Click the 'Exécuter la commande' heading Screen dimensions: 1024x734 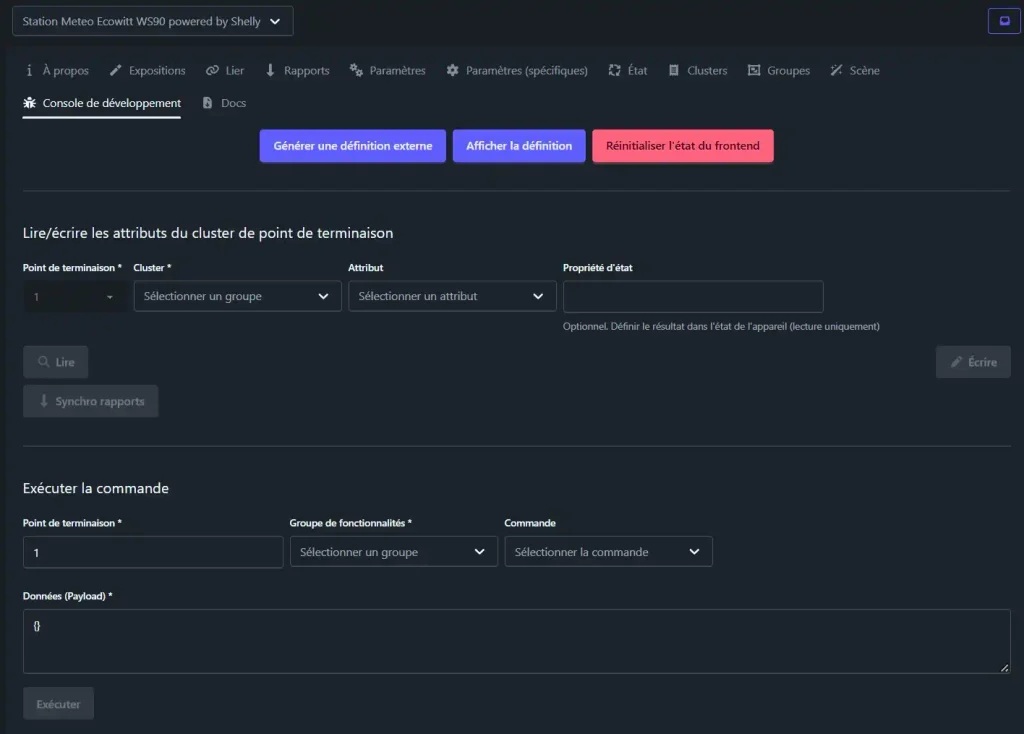pyautogui.click(x=96, y=488)
